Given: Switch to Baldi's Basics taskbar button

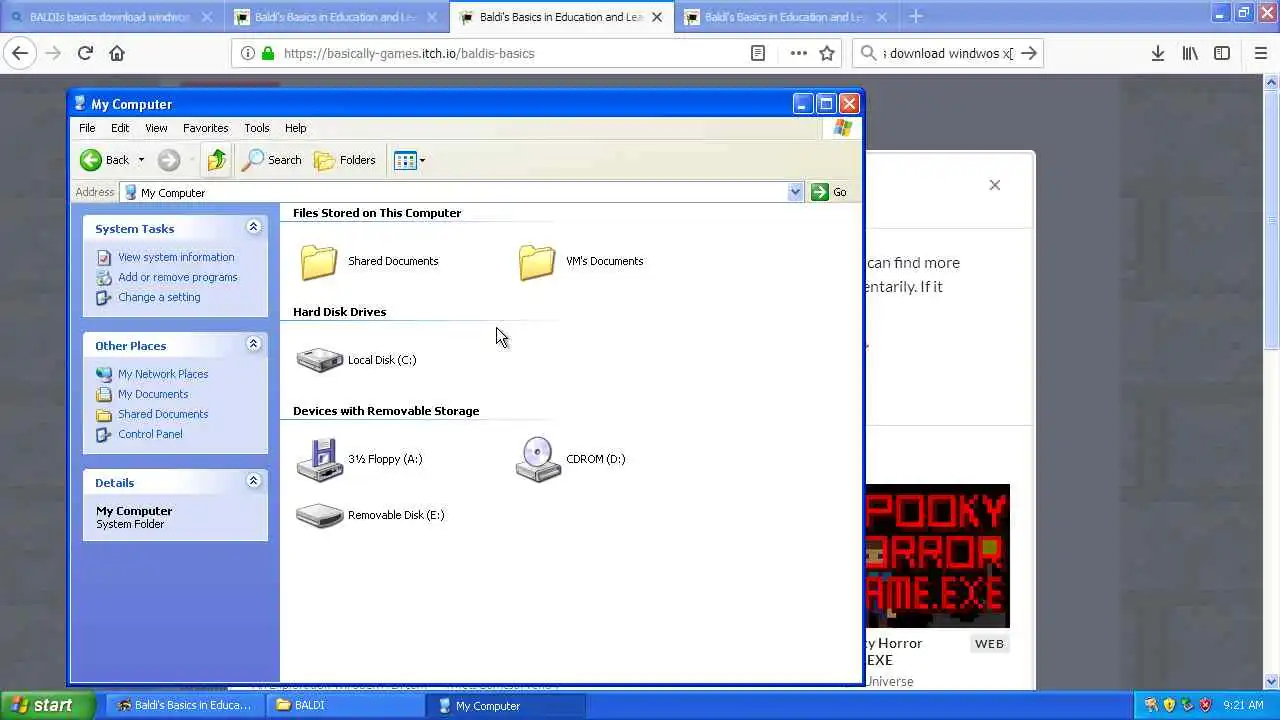Looking at the screenshot, I should pyautogui.click(x=186, y=705).
